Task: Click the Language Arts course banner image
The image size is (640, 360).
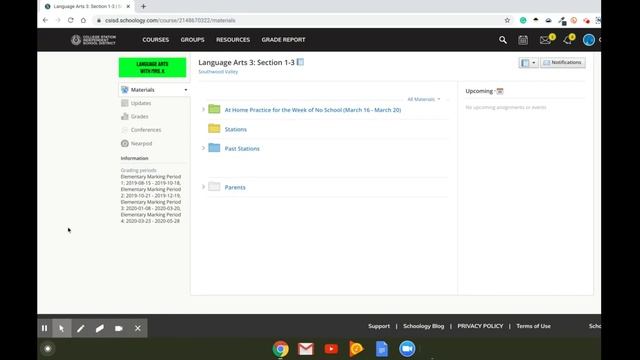Action: coord(152,67)
